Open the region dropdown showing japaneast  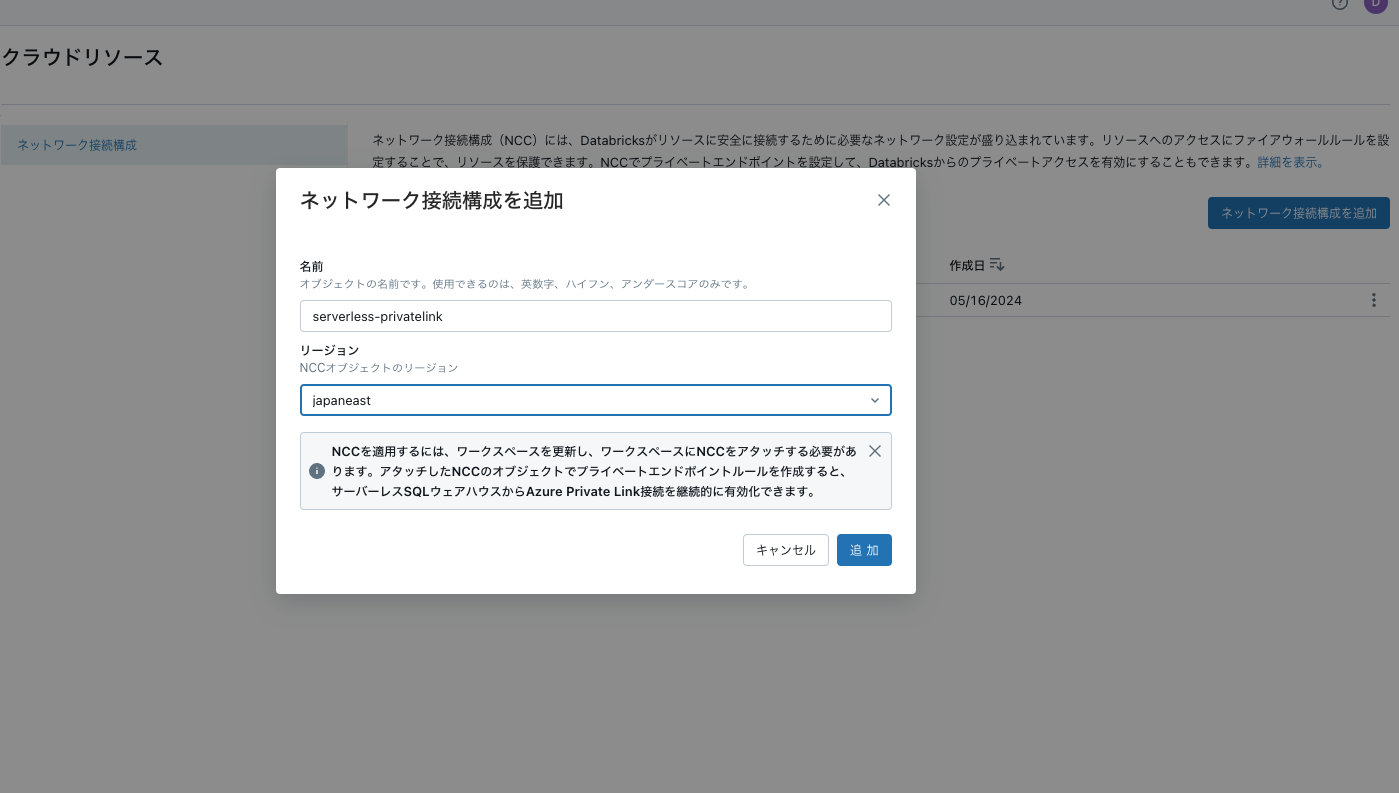coord(596,400)
